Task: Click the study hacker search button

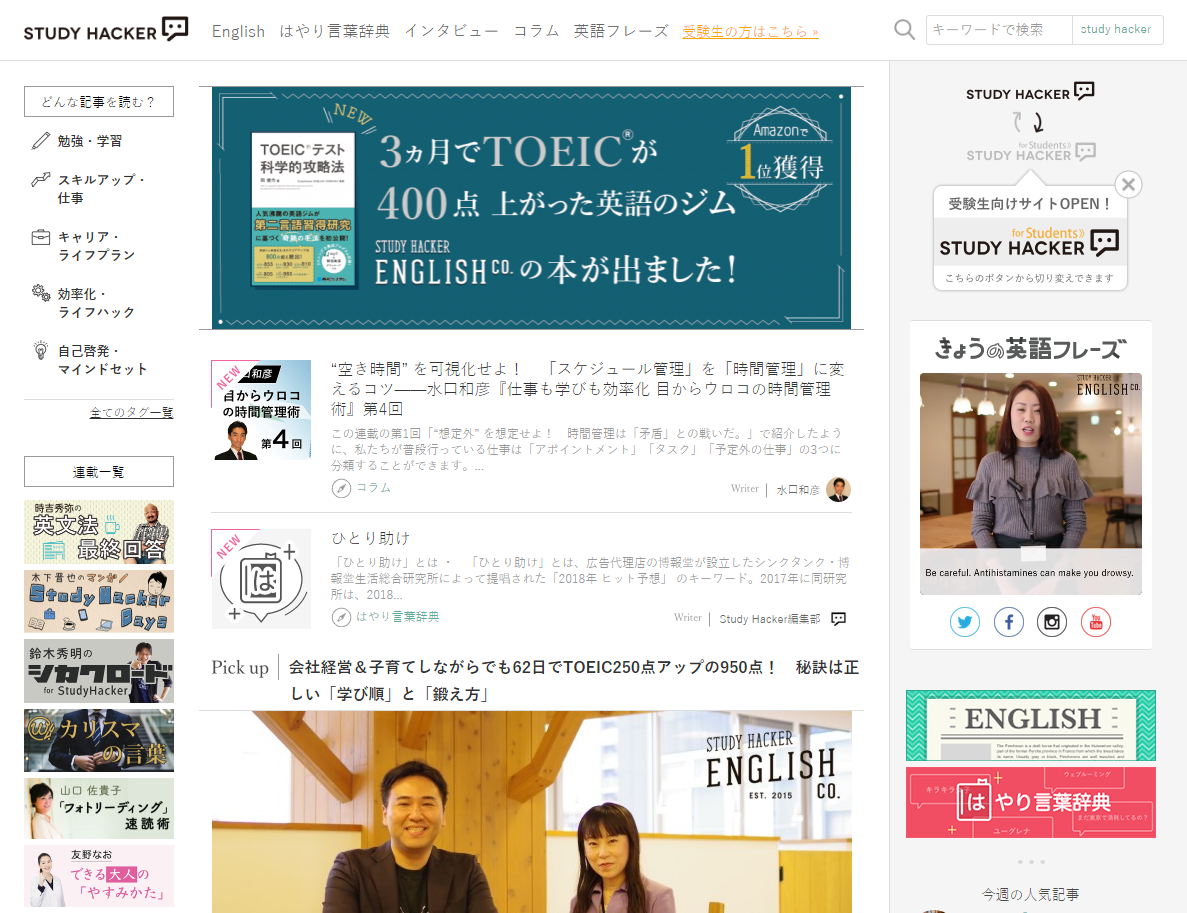Action: tap(1117, 30)
